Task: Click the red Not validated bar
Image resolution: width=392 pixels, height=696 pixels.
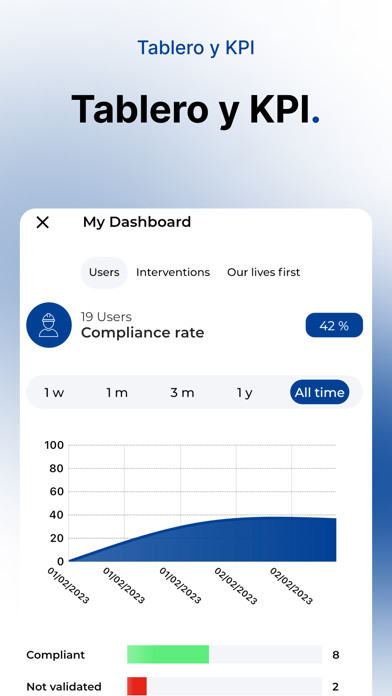Action: [137, 686]
